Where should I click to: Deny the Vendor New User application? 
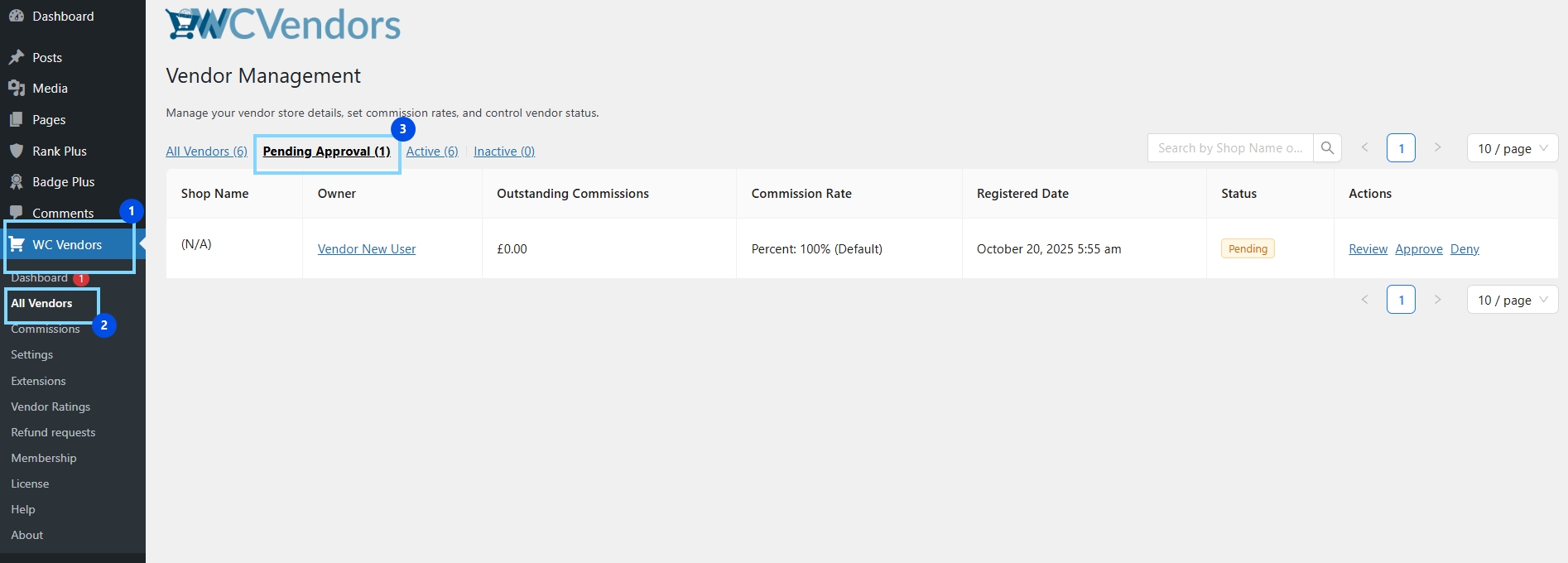coord(1464,249)
